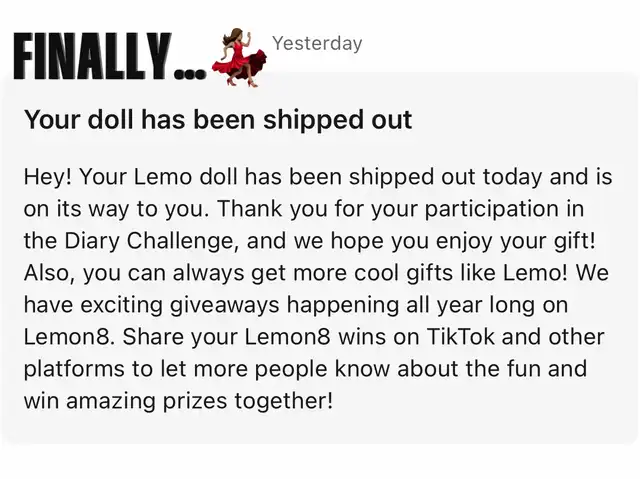The height and width of the screenshot is (479, 640).
Task: Click the Yesterday timestamp
Action: click(x=317, y=43)
